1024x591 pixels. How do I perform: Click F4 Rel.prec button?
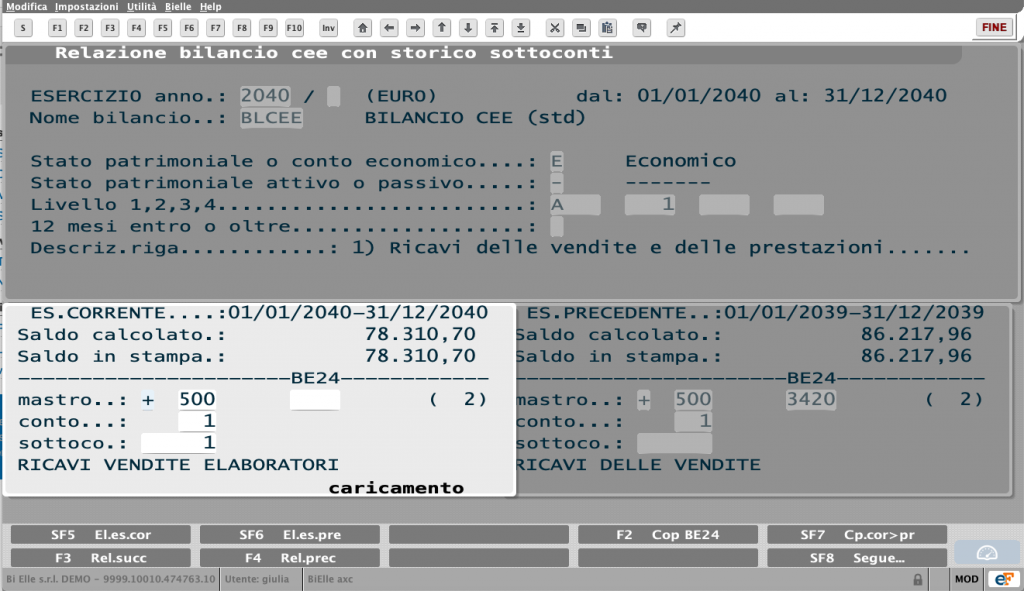click(x=289, y=558)
